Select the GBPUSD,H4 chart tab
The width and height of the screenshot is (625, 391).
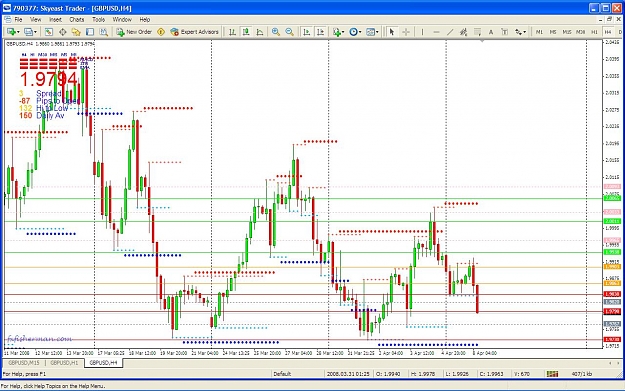tap(103, 363)
